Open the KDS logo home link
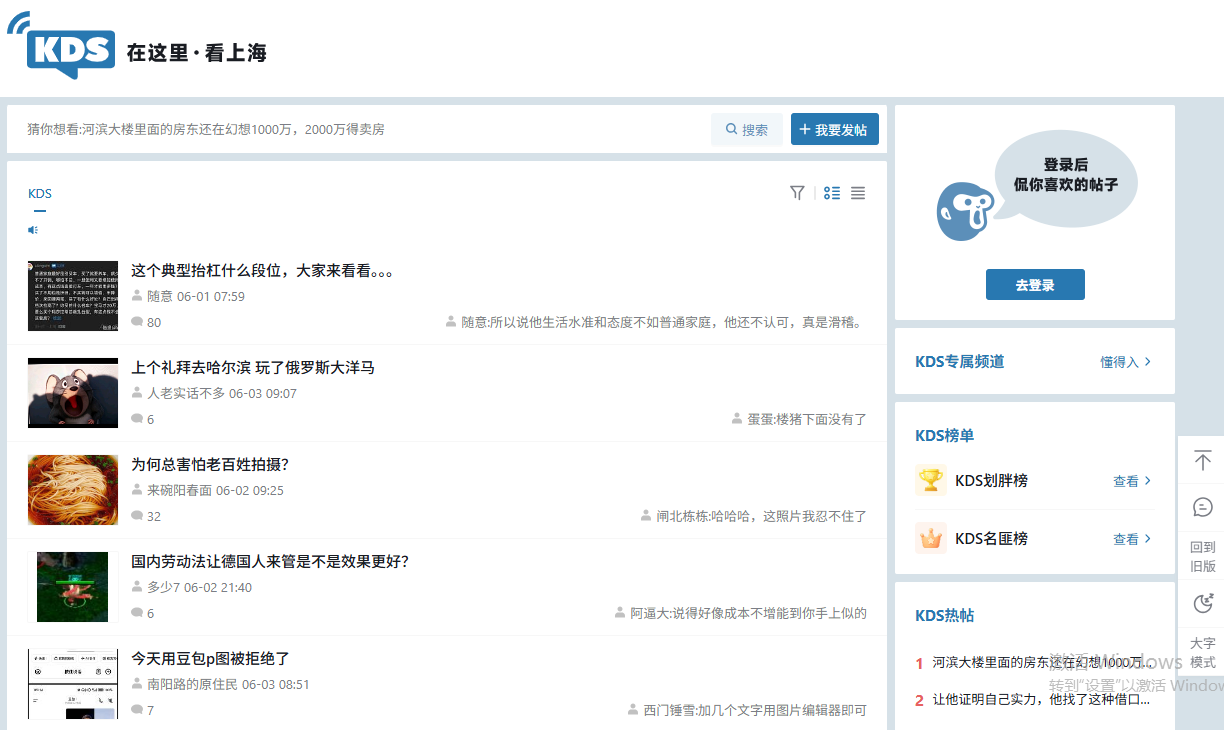This screenshot has width=1224, height=730. (x=60, y=46)
